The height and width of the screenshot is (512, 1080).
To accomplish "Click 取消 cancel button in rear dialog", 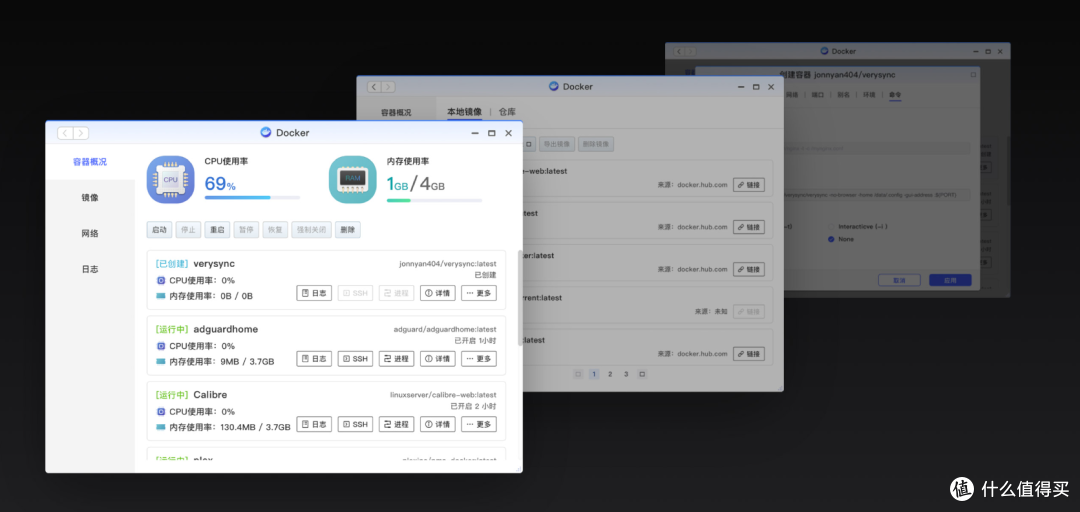I will point(899,280).
